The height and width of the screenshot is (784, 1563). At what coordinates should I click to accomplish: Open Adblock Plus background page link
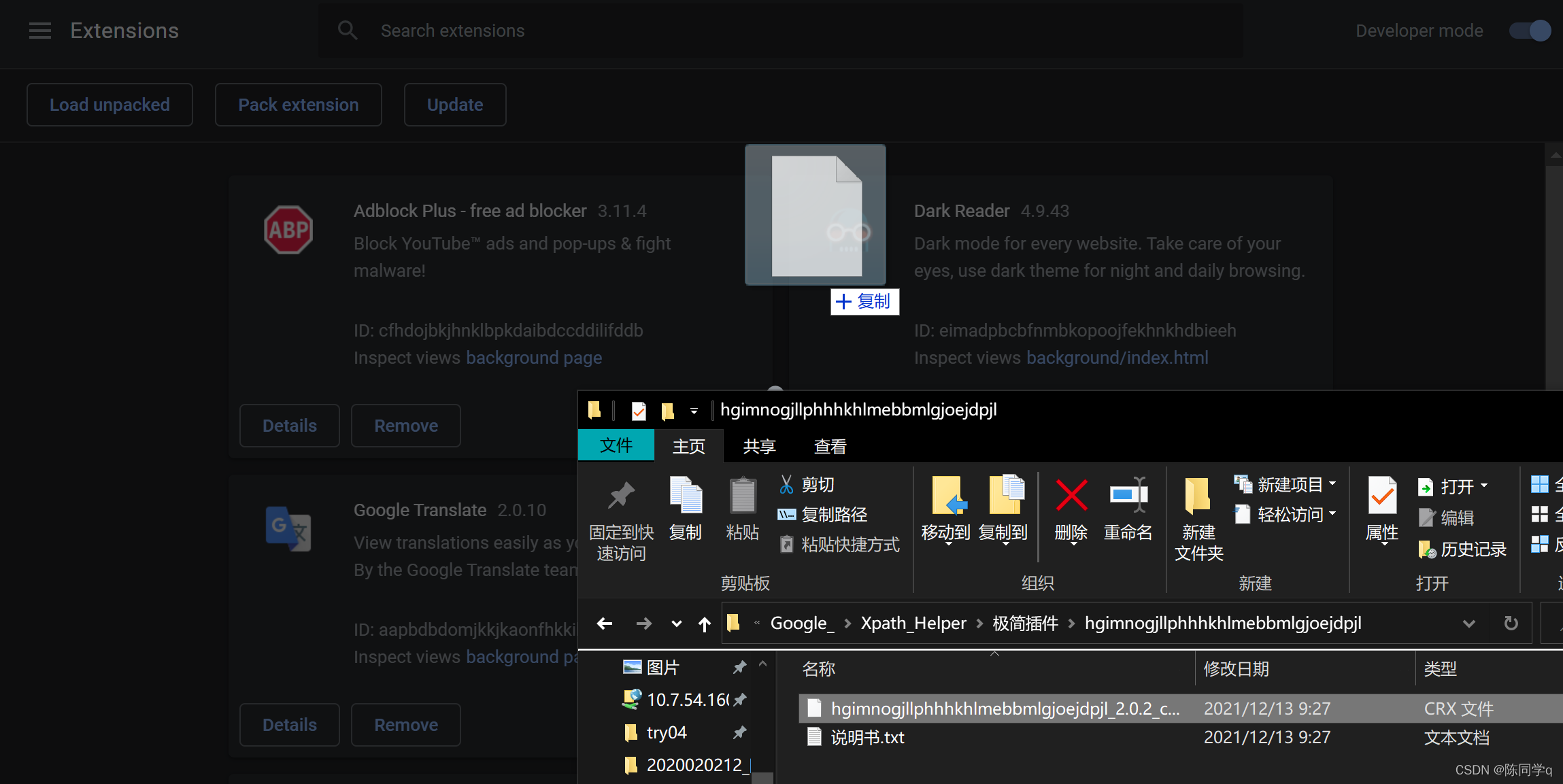tap(534, 358)
